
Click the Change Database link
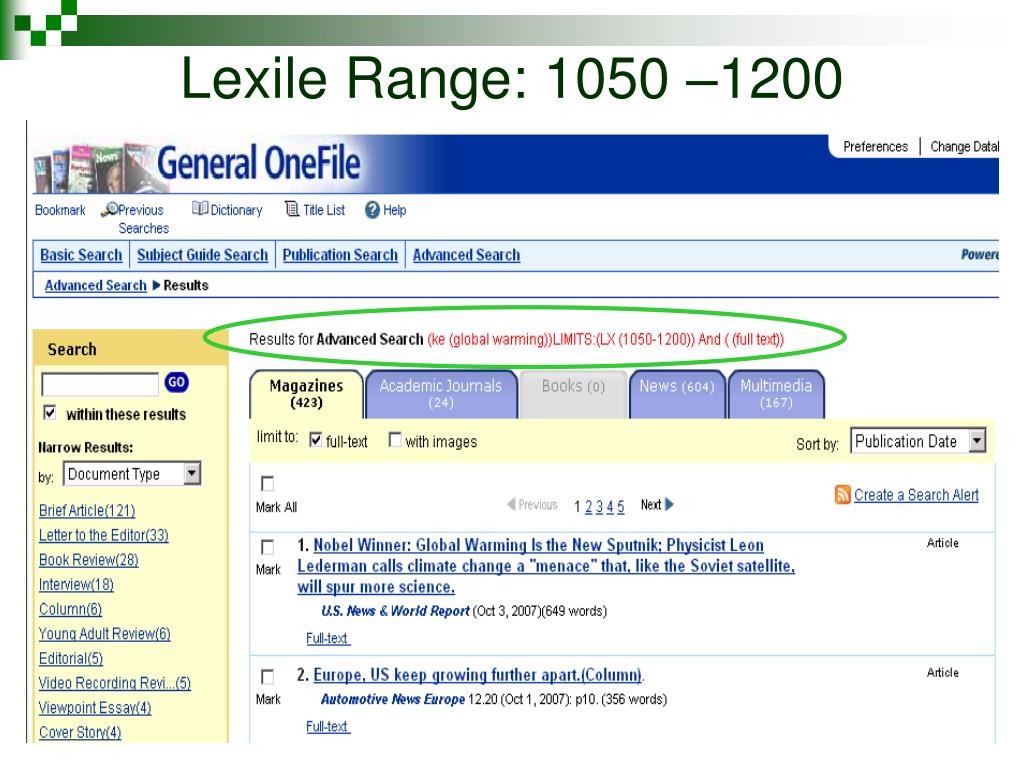point(965,146)
